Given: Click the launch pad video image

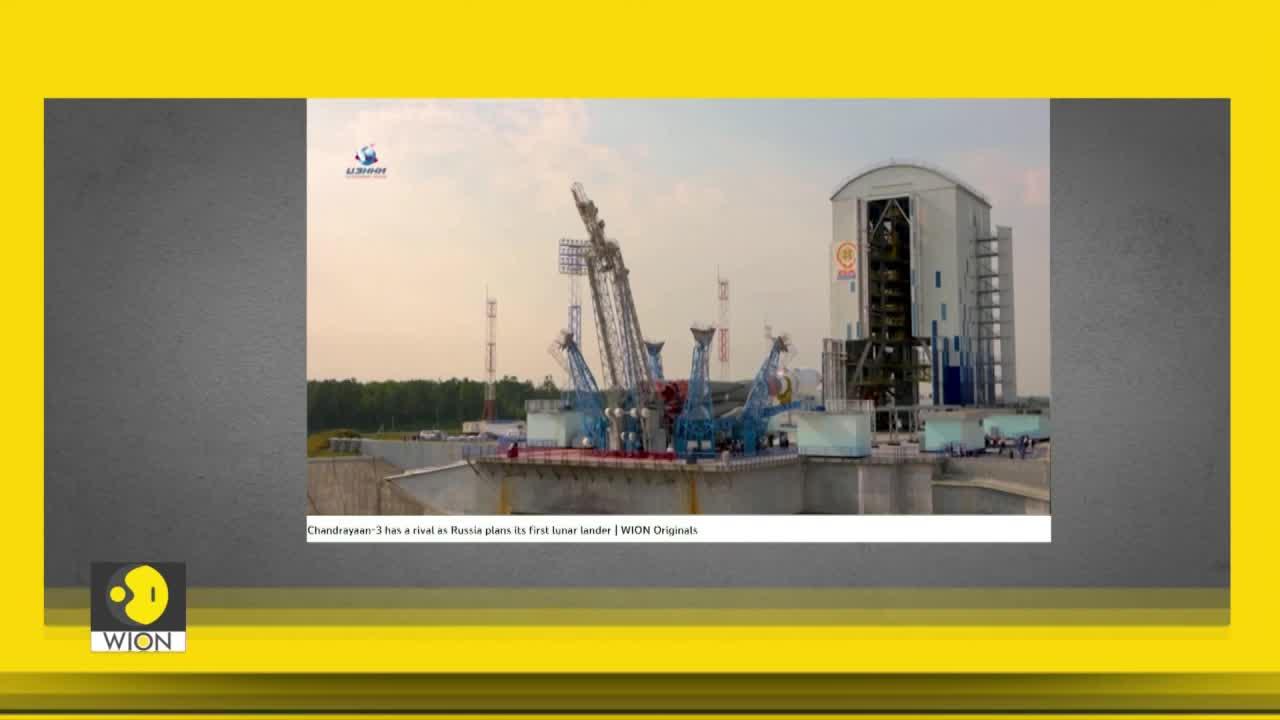Looking at the screenshot, I should point(678,306).
